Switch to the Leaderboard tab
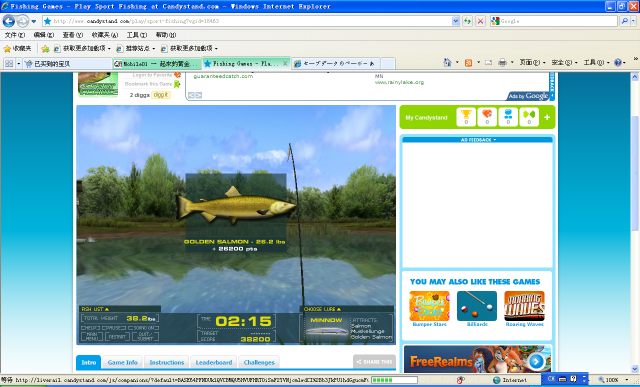Screen dimensions: 640x387 214,363
